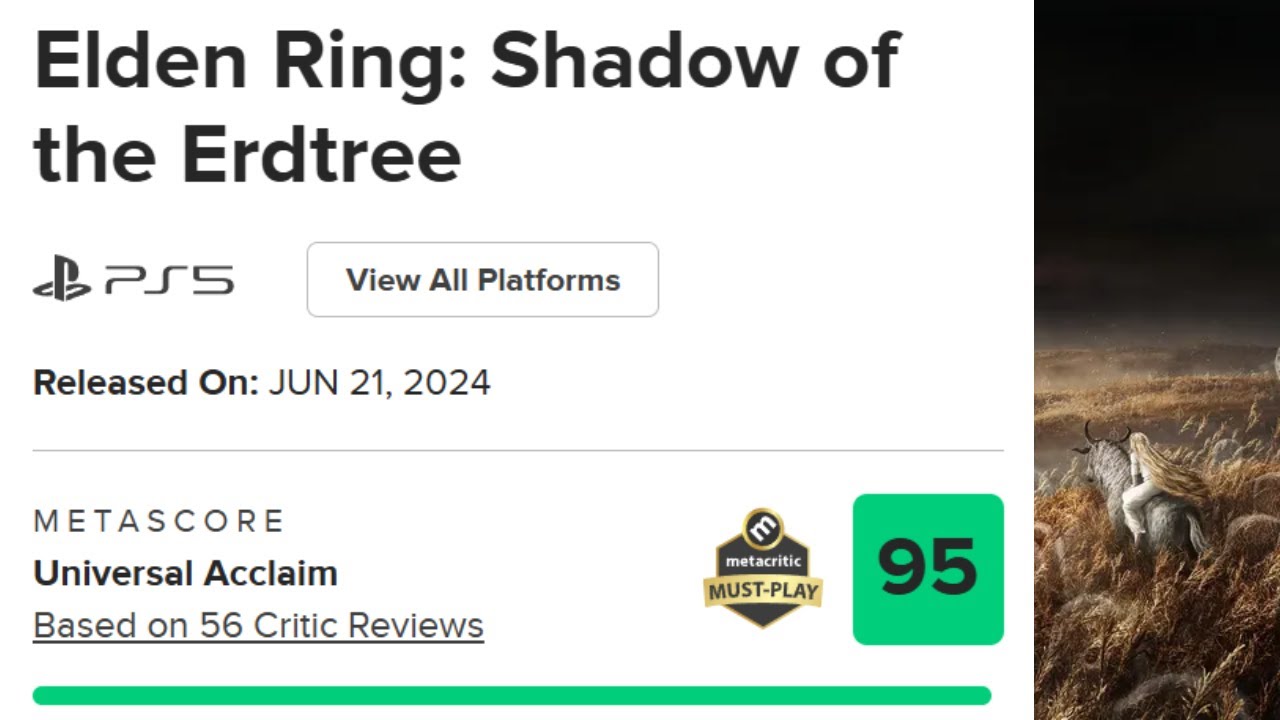Click the PlayStation symbol icon
The height and width of the screenshot is (720, 1280).
click(x=61, y=281)
